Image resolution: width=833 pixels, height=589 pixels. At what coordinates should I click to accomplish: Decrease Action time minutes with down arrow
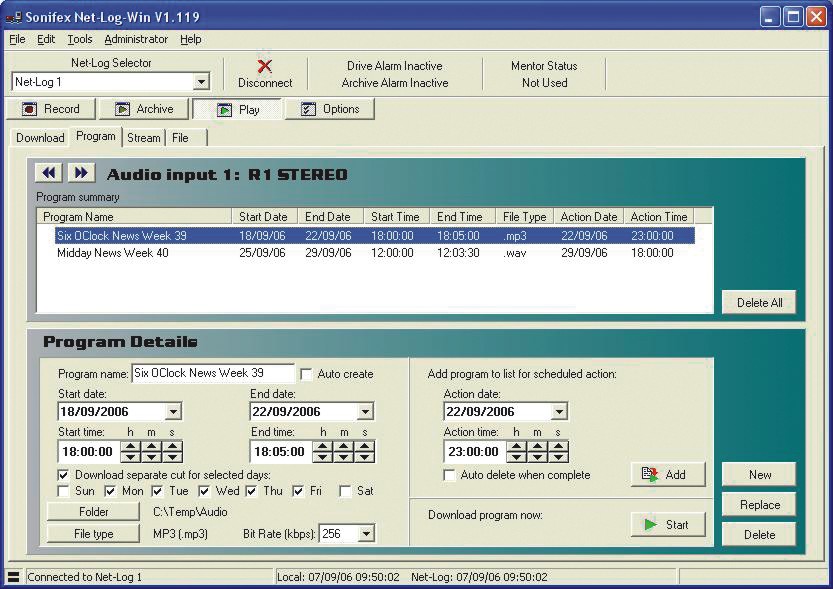pos(538,457)
